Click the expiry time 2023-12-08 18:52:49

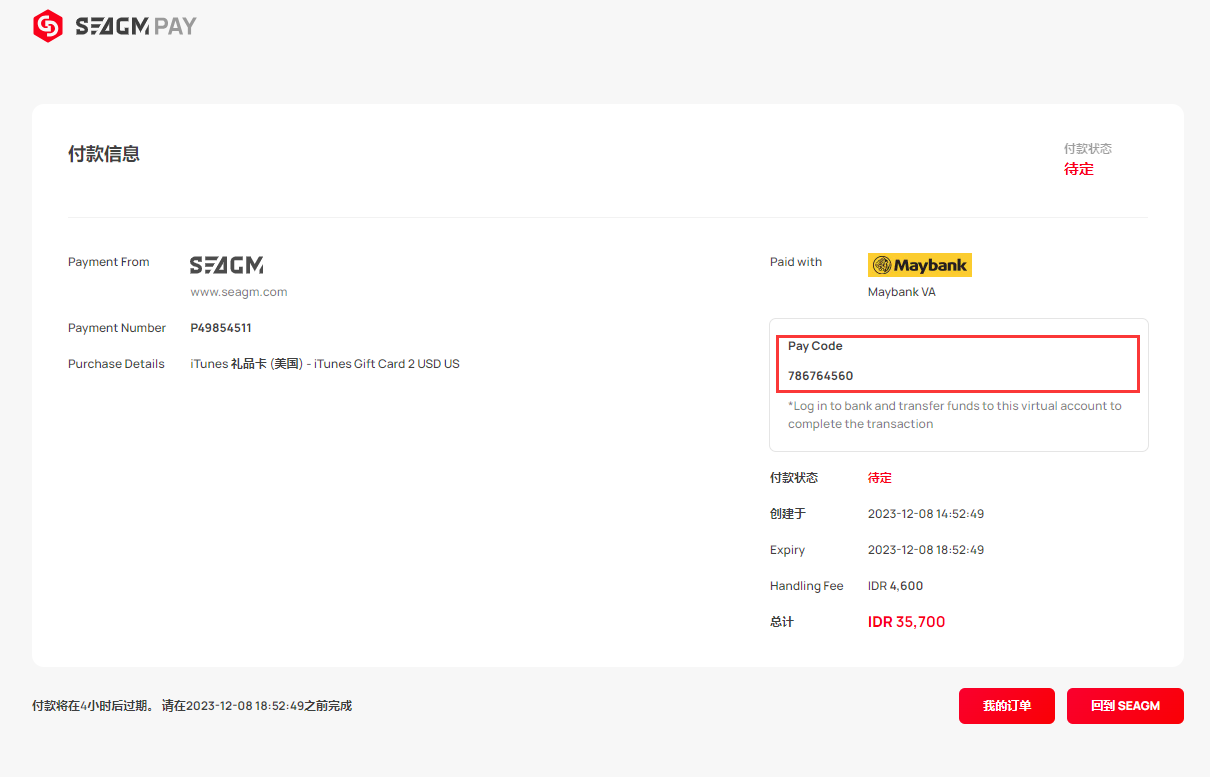926,550
